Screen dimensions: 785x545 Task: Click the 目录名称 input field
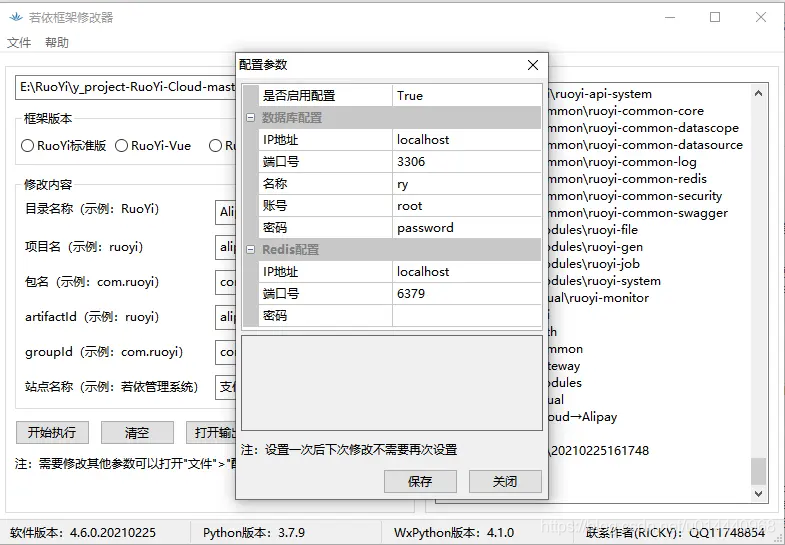pyautogui.click(x=226, y=212)
